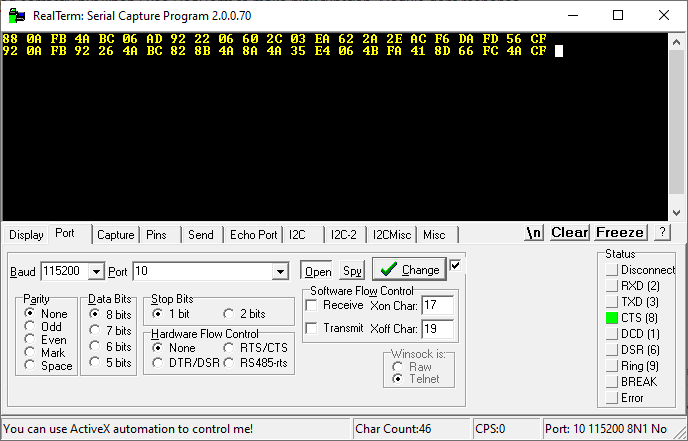Select 7 bits data bits
Viewport: 688px width, 441px height.
[x=110, y=330]
